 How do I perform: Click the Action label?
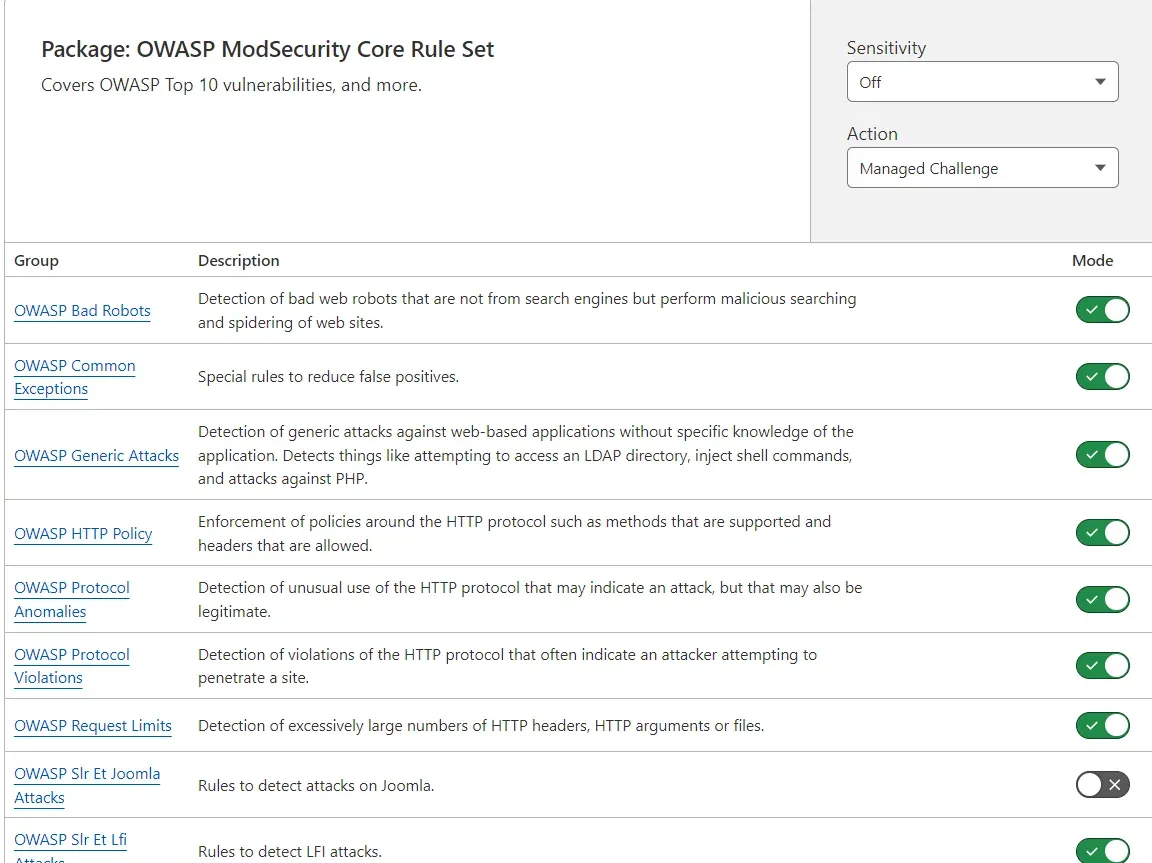coord(872,134)
